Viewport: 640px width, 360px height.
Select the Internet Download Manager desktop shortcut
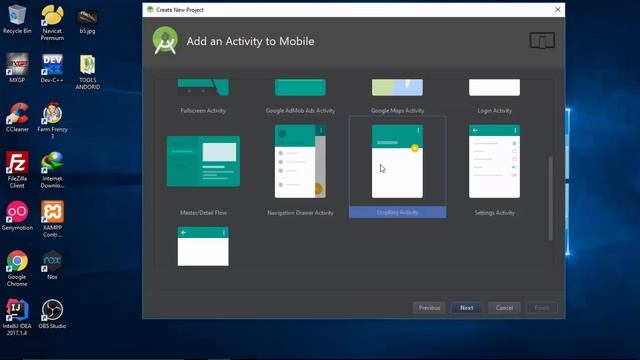[52, 170]
